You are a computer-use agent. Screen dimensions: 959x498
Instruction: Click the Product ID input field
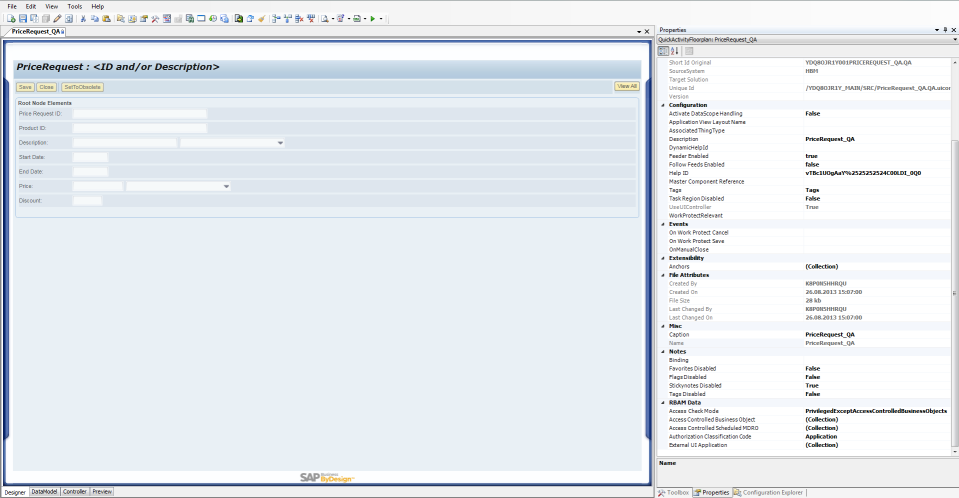pyautogui.click(x=139, y=128)
